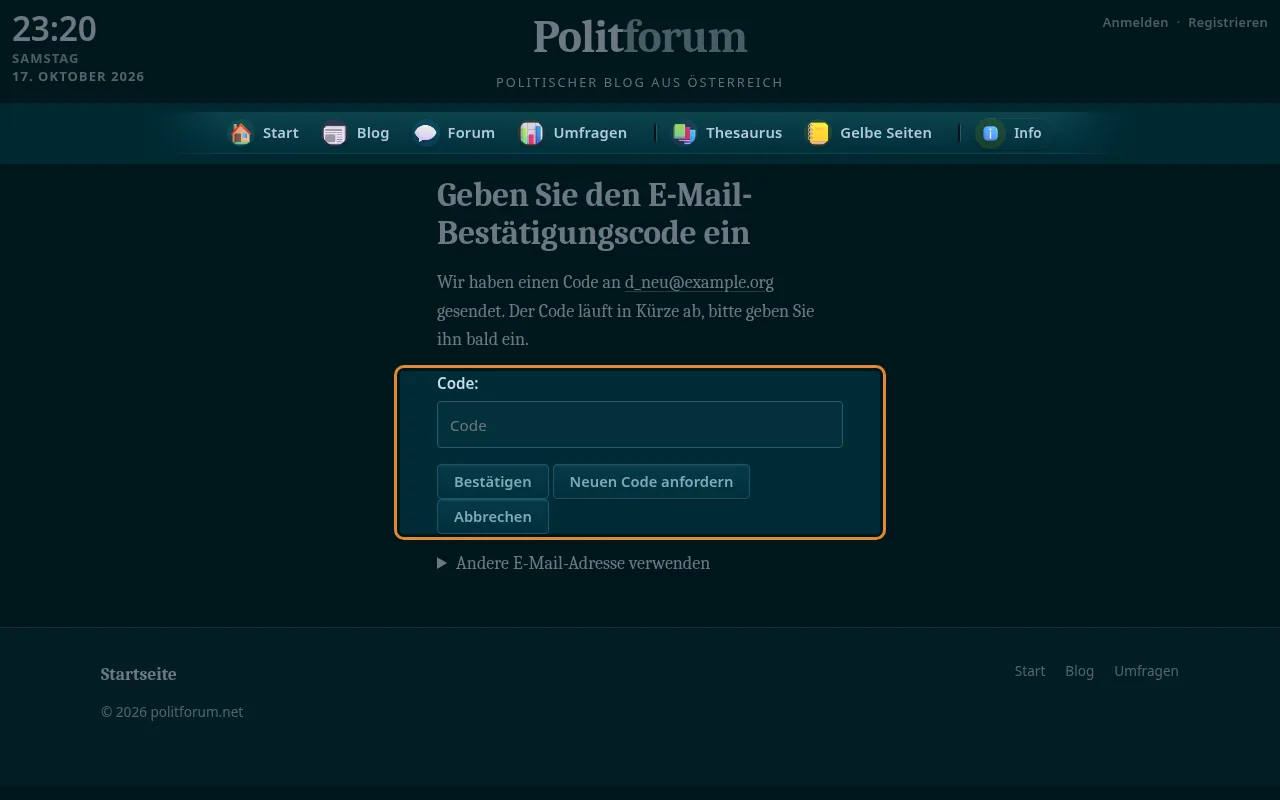Expand Andere E-Mail-Adresse verwenden
Screen dimensions: 1280x800
(x=574, y=563)
